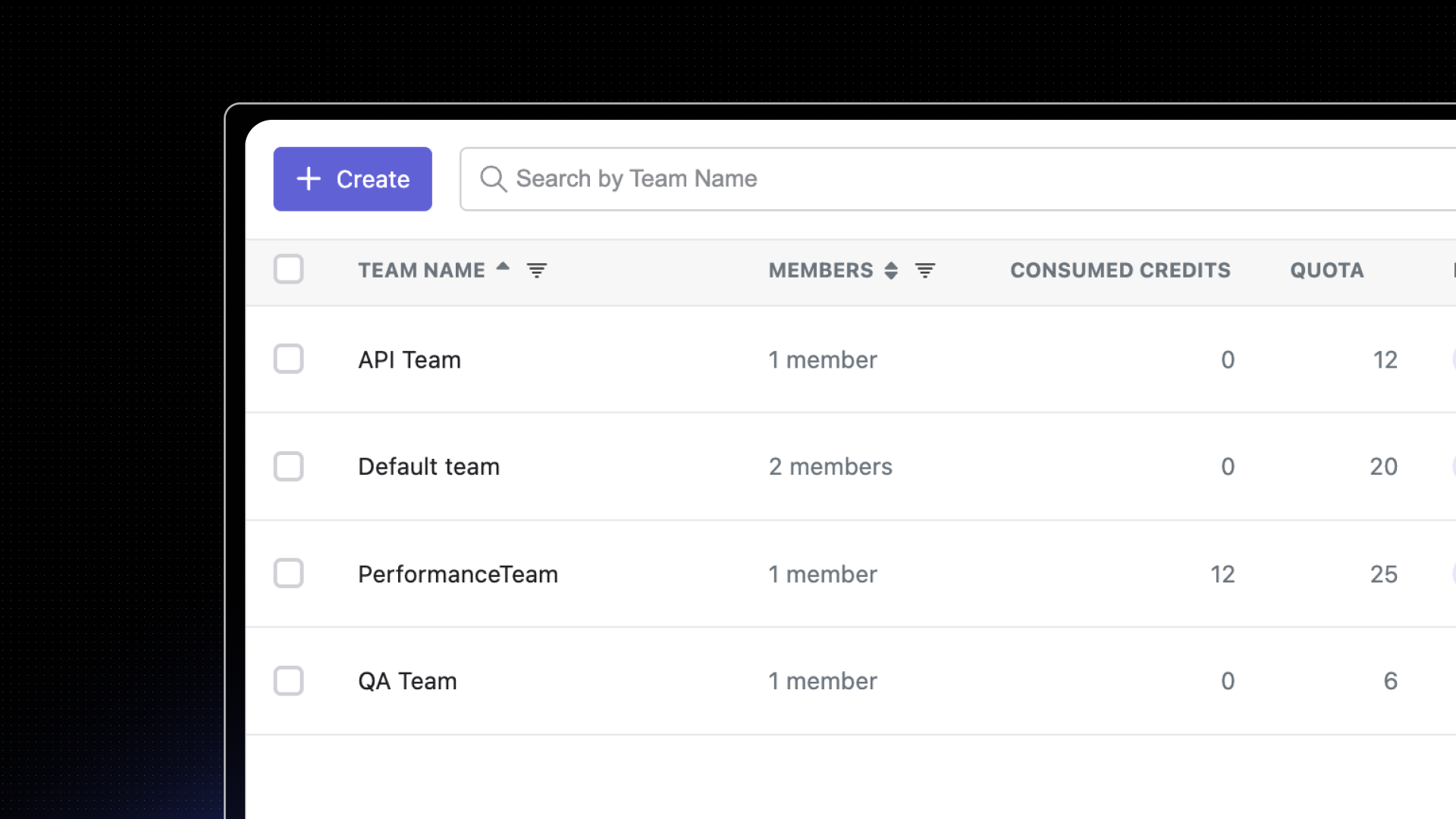Open the Team Name filter icon
Image resolution: width=1456 pixels, height=819 pixels.
coord(537,271)
